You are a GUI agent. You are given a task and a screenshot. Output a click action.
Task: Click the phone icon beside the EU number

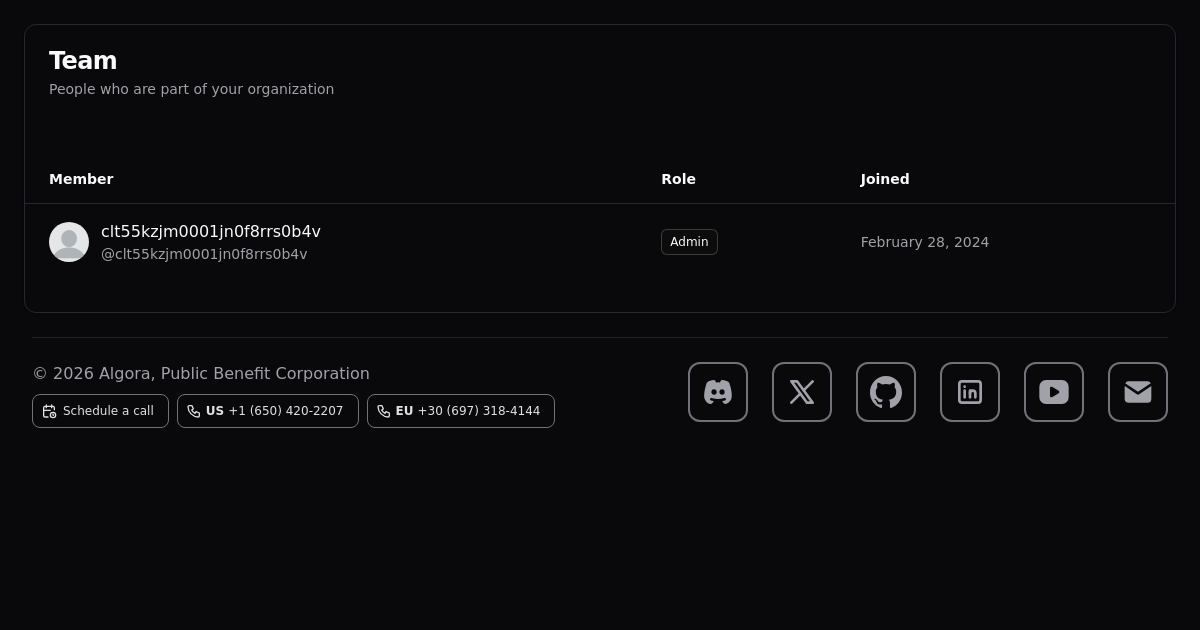coord(384,411)
